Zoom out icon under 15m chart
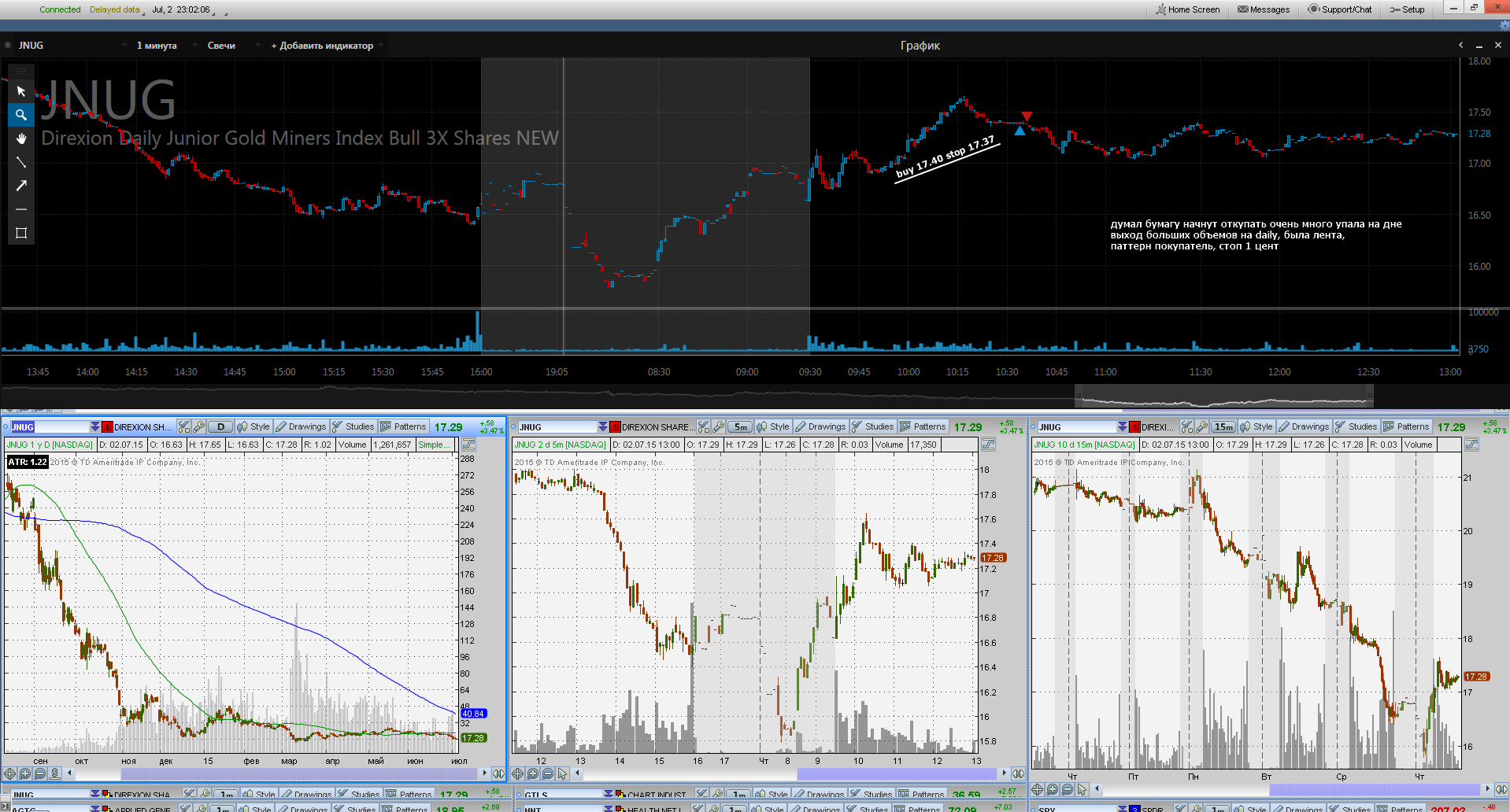 click(x=1068, y=789)
